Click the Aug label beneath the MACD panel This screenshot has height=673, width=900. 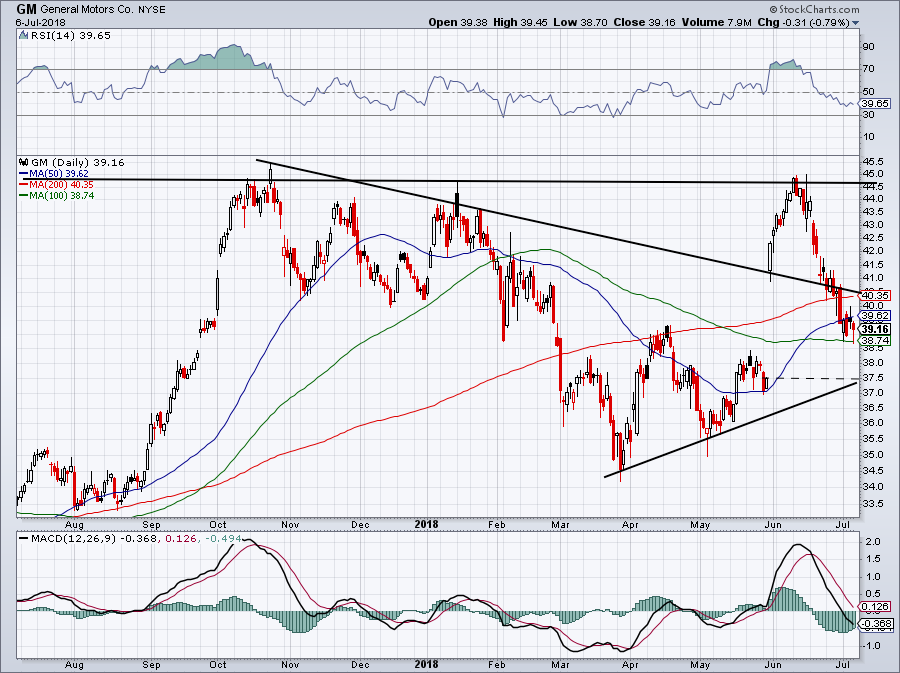click(74, 665)
